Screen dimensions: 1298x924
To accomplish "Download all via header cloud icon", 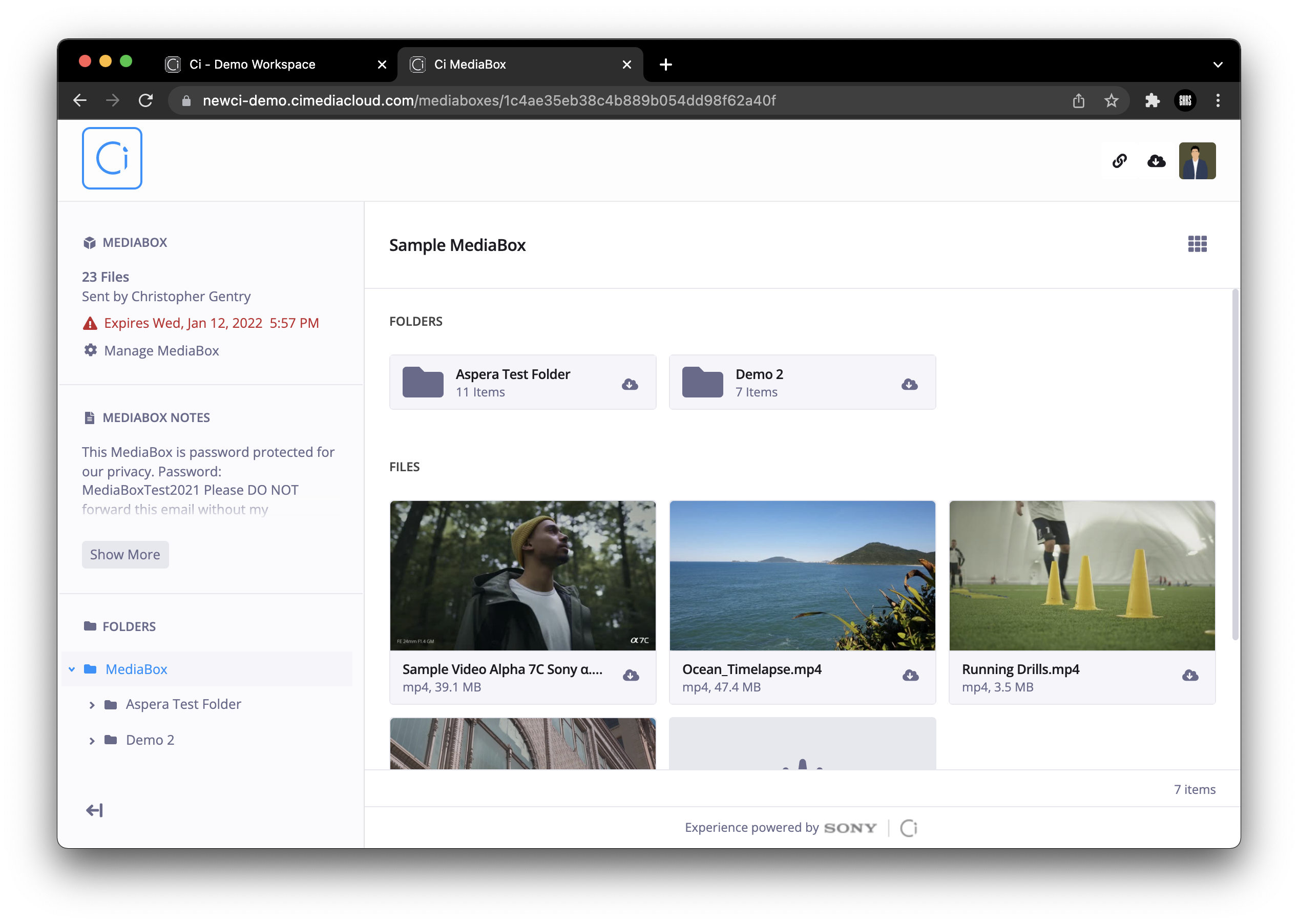I will click(1156, 161).
